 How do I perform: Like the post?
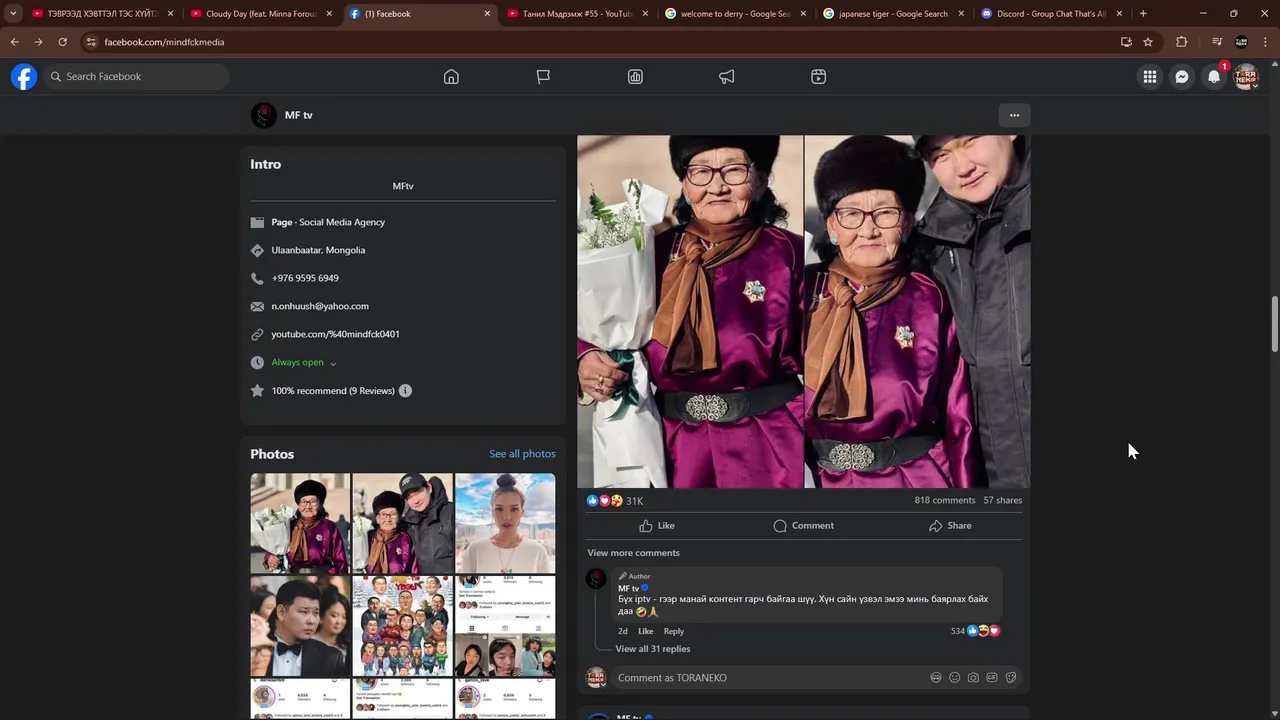tap(657, 526)
